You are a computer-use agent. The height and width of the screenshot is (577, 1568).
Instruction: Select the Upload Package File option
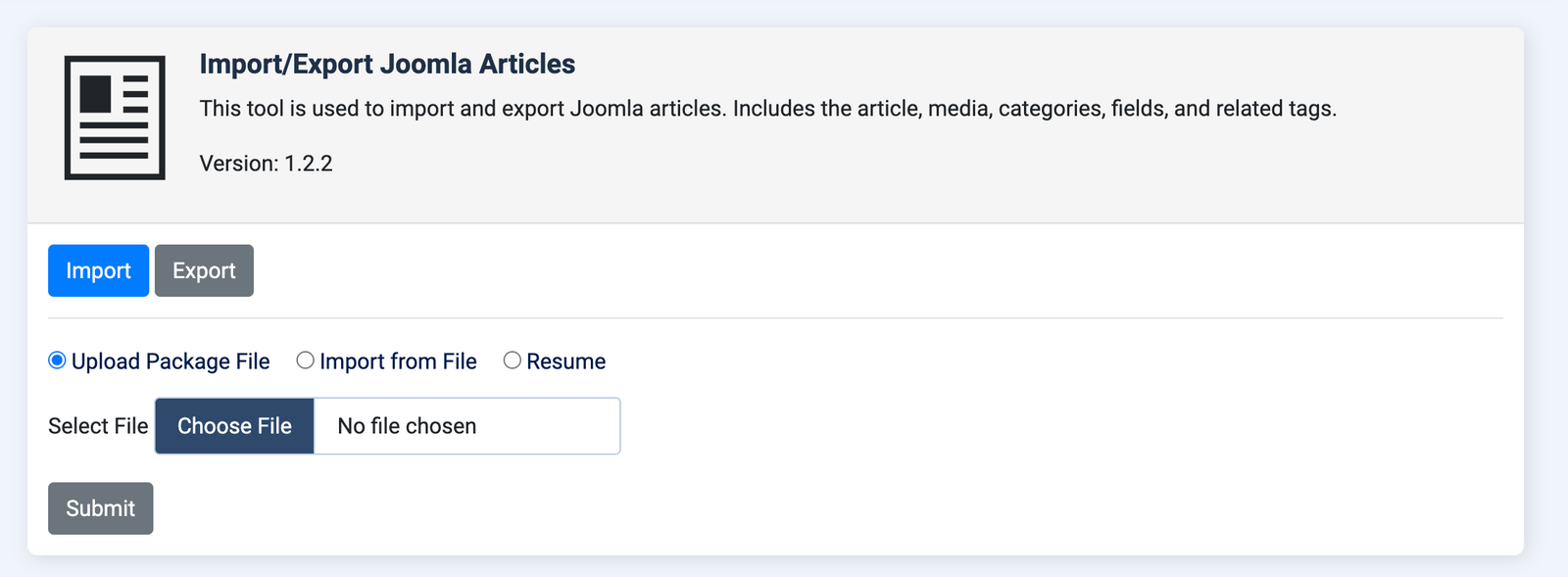58,361
